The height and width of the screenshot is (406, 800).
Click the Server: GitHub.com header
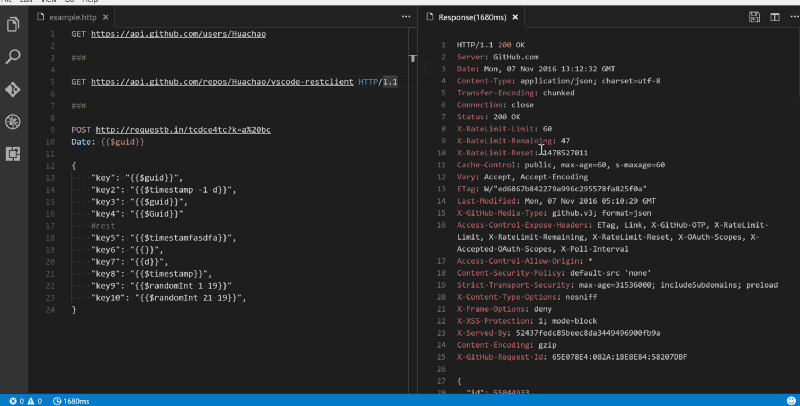click(497, 57)
